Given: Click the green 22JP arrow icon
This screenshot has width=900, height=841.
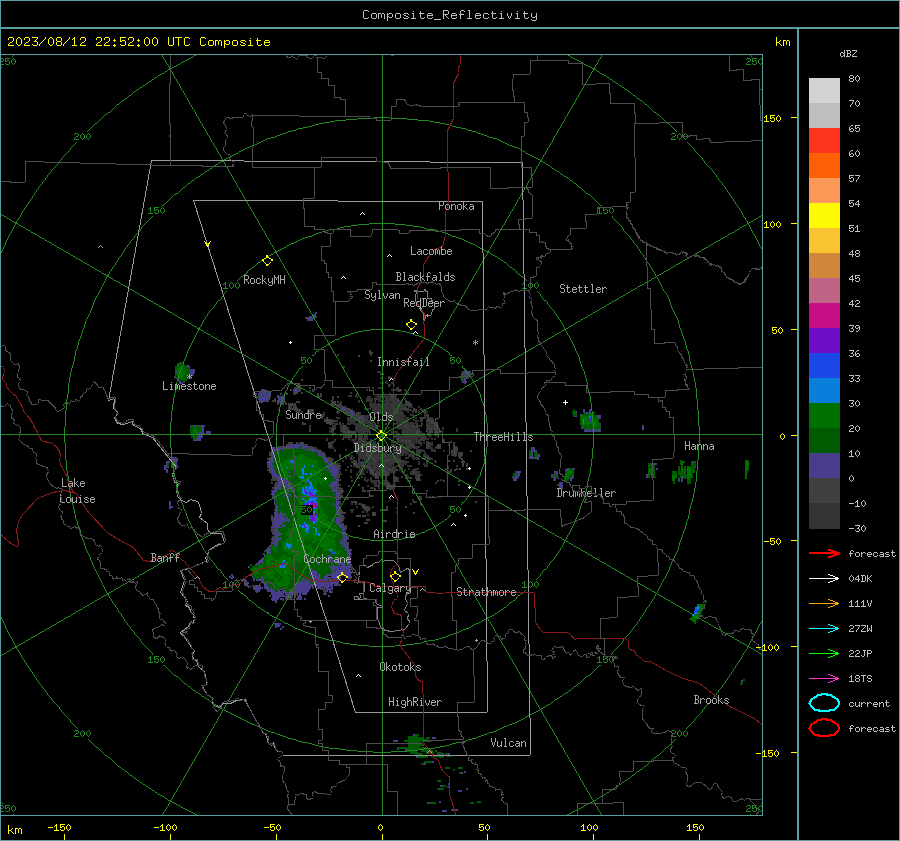Looking at the screenshot, I should (x=824, y=653).
